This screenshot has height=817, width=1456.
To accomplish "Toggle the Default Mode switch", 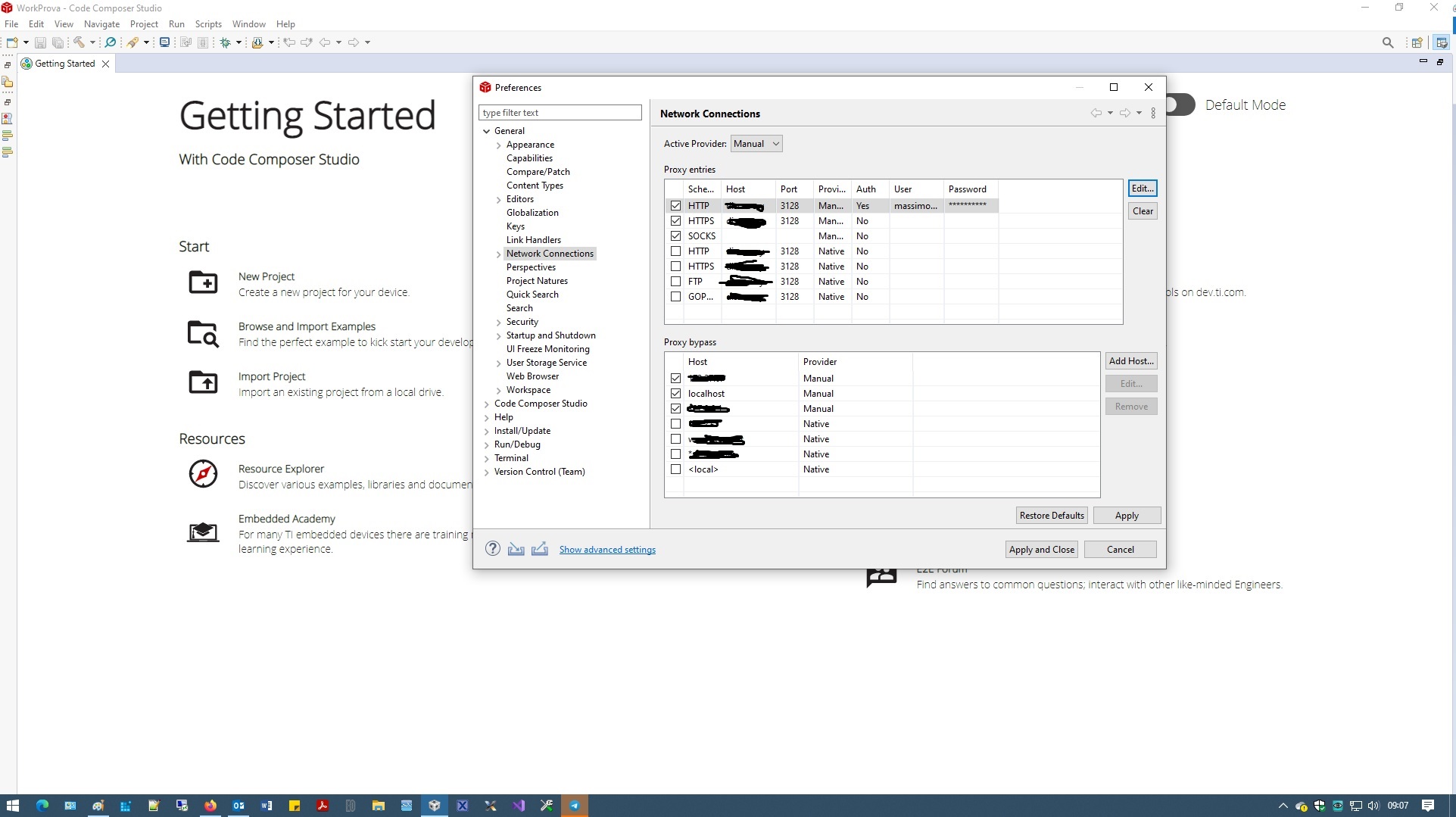I will point(1180,104).
